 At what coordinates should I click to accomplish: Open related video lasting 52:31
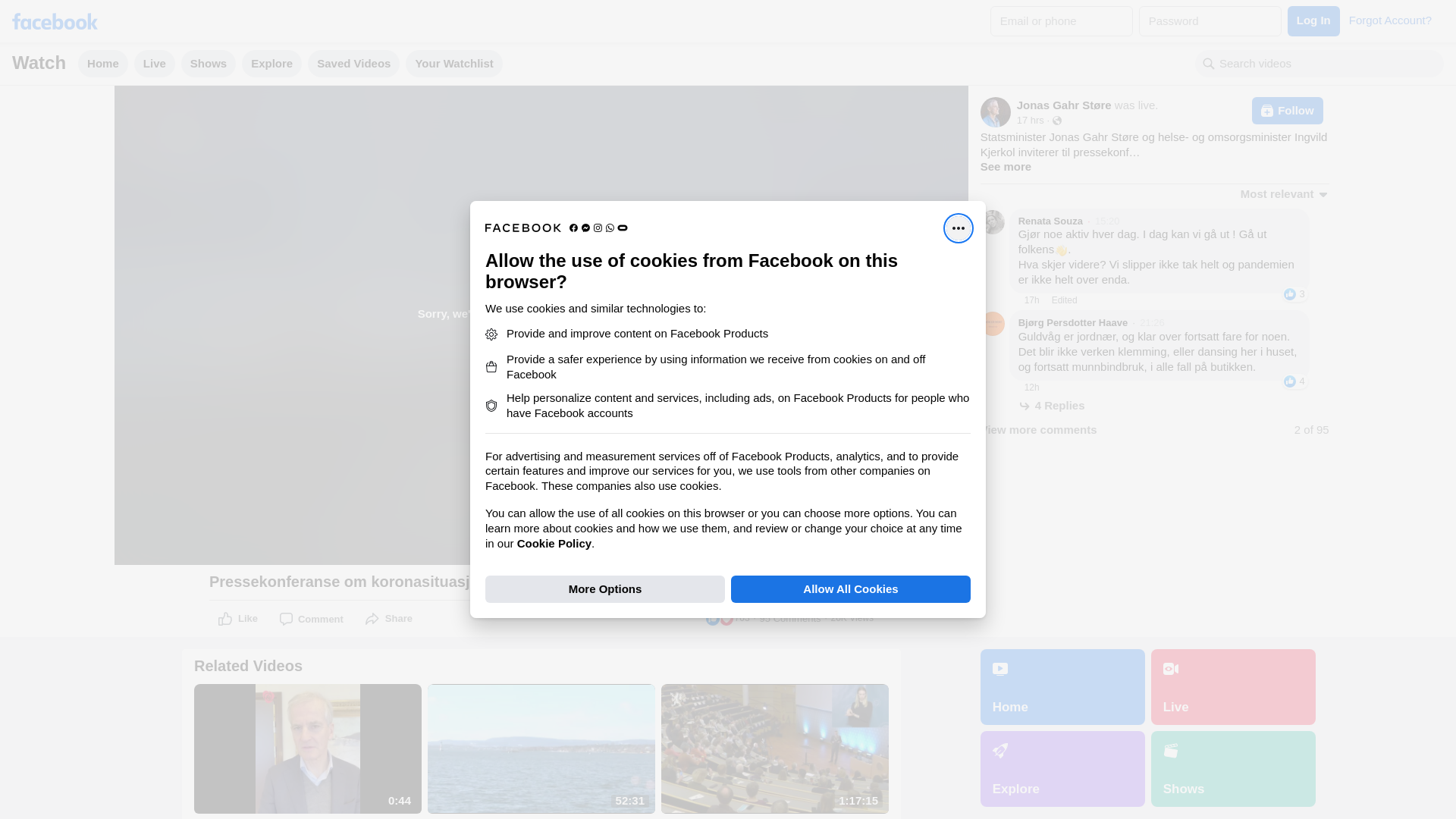(x=541, y=749)
